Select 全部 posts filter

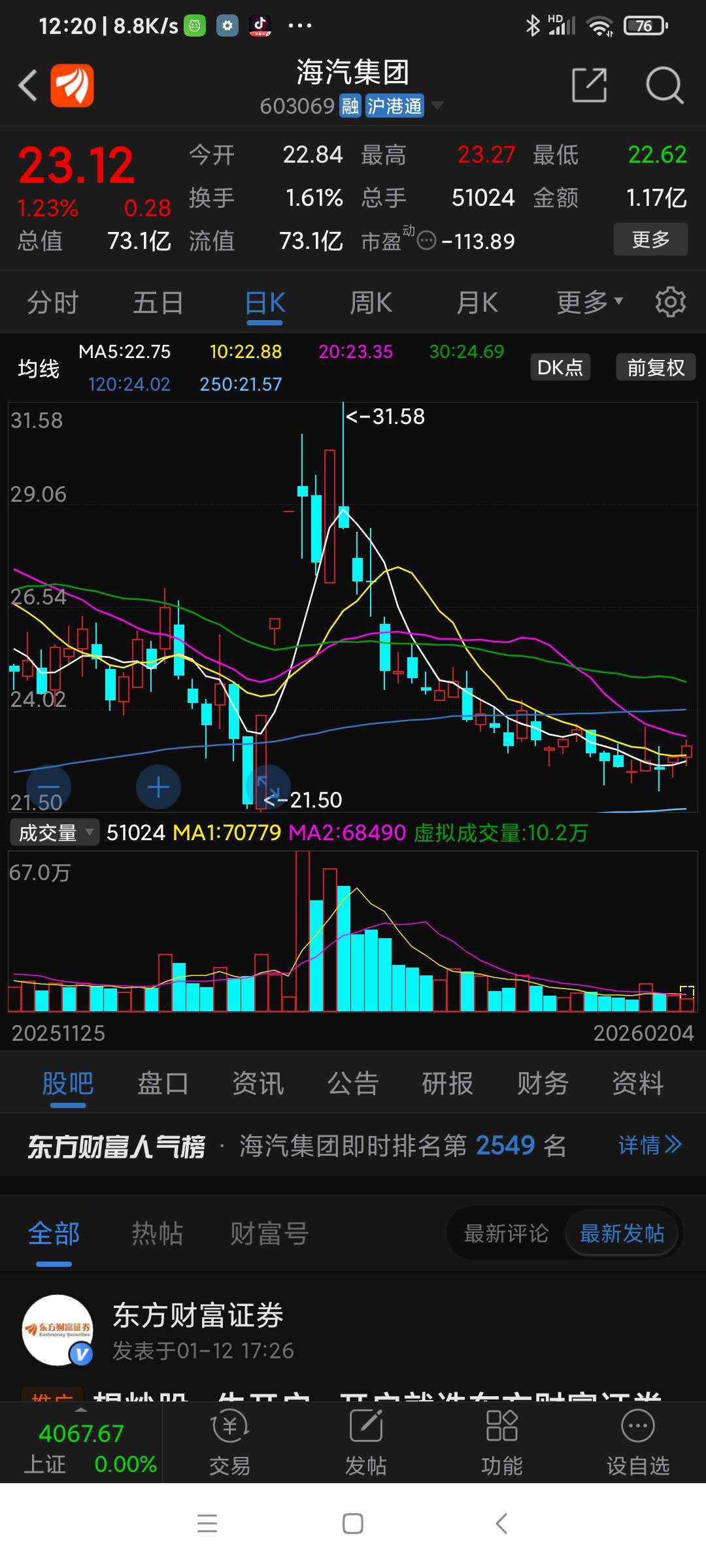pos(54,1233)
